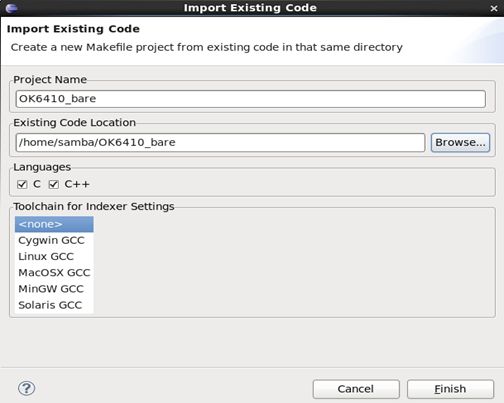Click empty space in the Toolchain list box

pos(293,265)
